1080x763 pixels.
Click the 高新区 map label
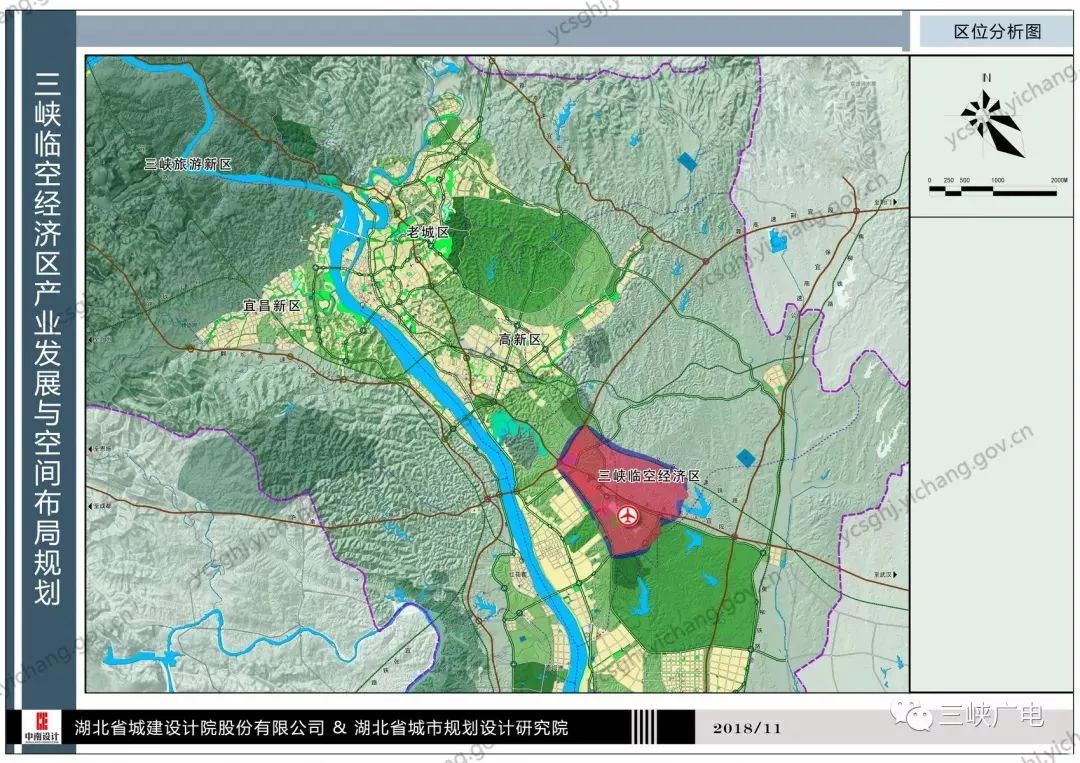click(x=520, y=340)
